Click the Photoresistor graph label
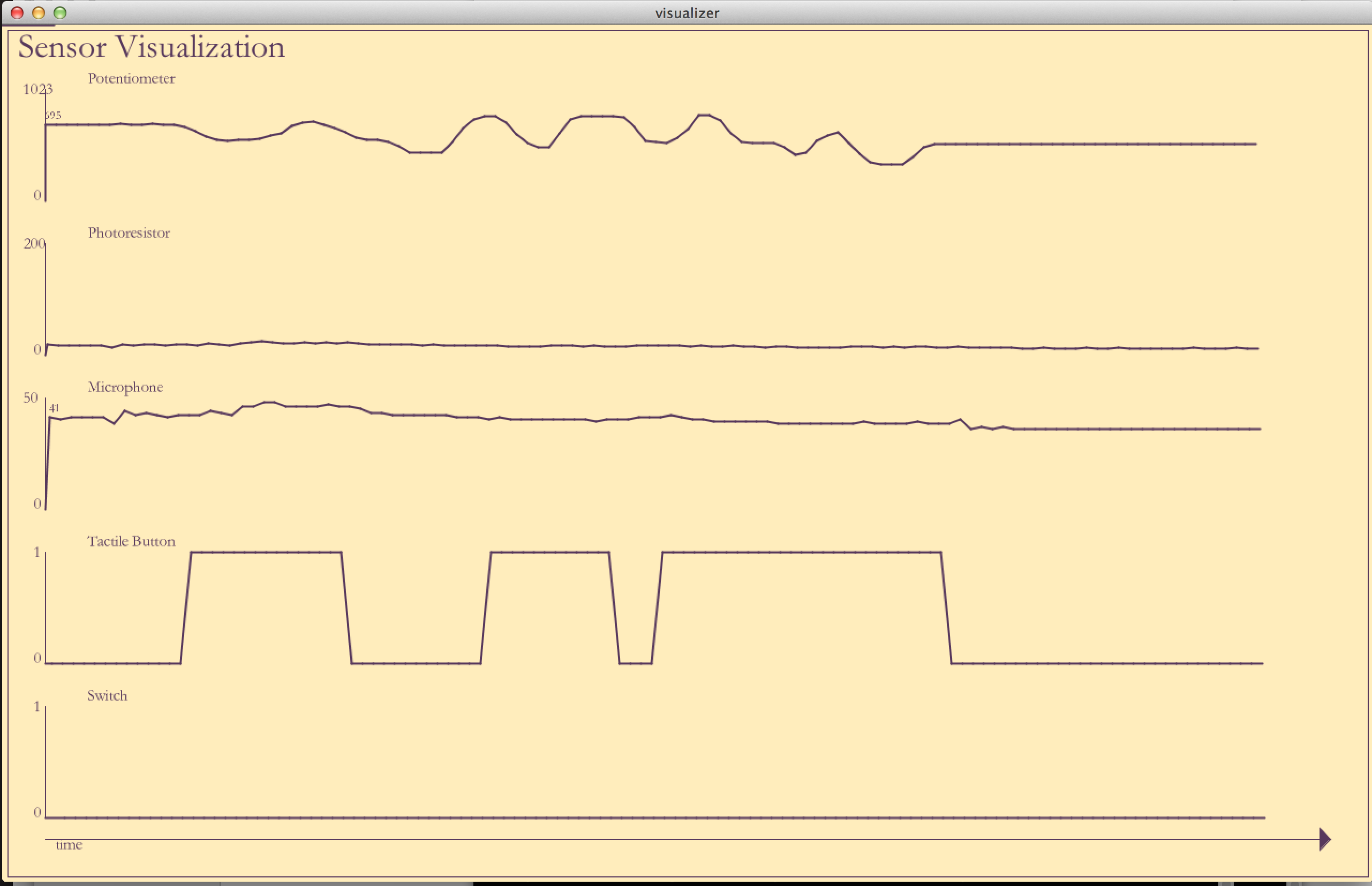This screenshot has width=1372, height=886. click(x=129, y=233)
